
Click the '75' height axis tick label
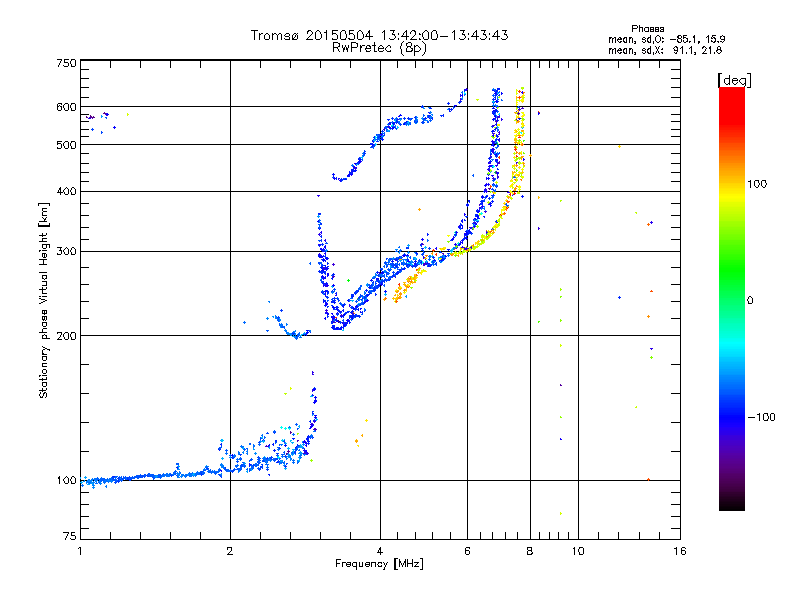pyautogui.click(x=70, y=536)
